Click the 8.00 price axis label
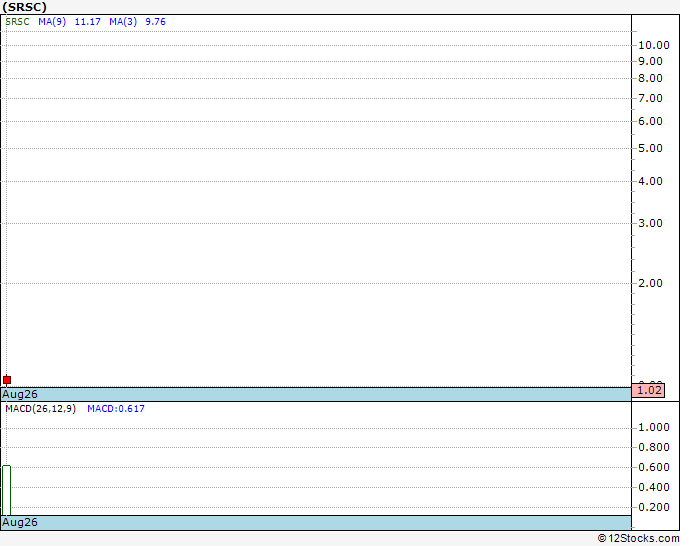Image resolution: width=680 pixels, height=546 pixels. click(x=651, y=78)
